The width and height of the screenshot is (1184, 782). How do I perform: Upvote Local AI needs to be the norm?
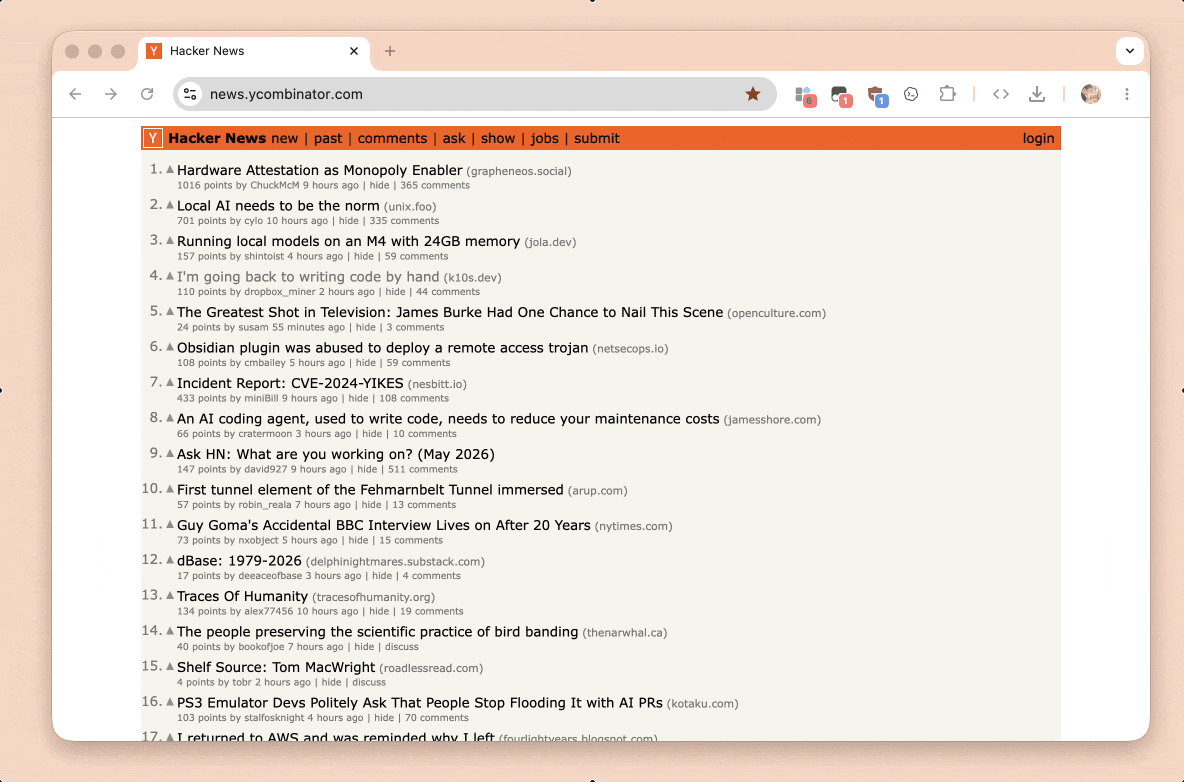click(x=170, y=205)
